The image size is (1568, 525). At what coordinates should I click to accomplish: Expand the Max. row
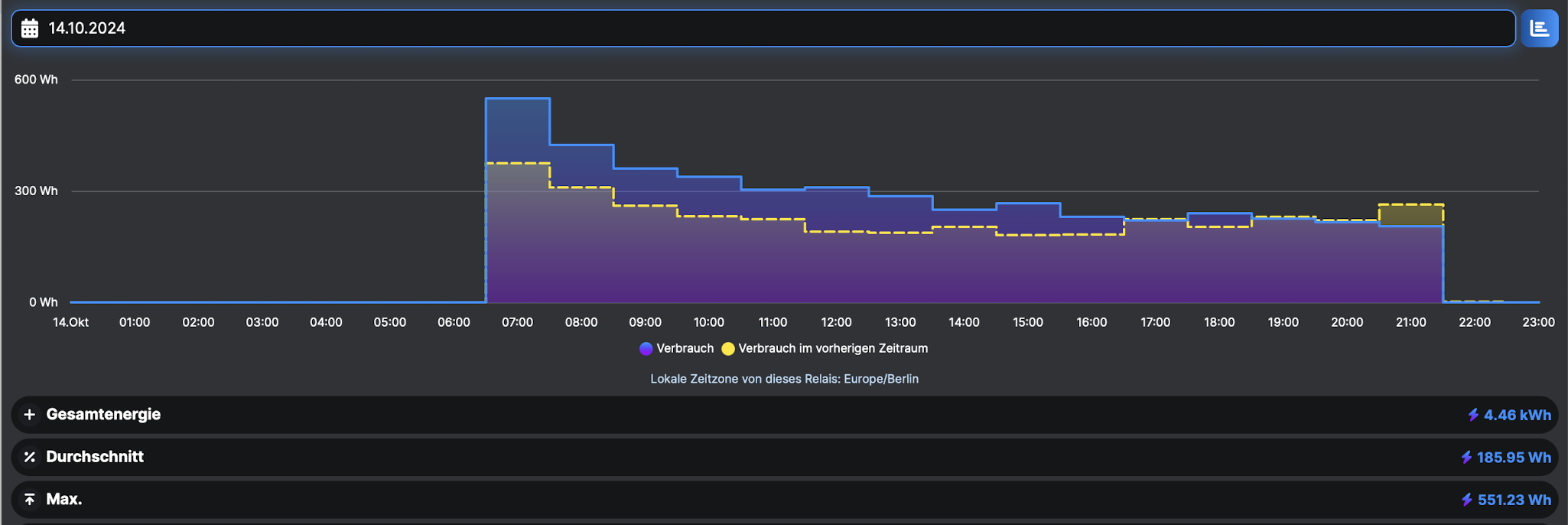coord(64,499)
